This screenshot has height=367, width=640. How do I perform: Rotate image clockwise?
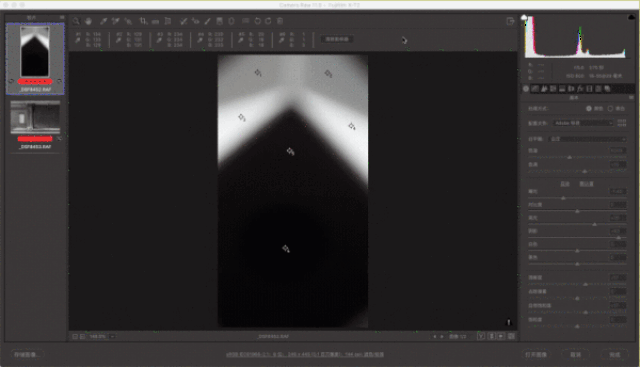[x=268, y=21]
